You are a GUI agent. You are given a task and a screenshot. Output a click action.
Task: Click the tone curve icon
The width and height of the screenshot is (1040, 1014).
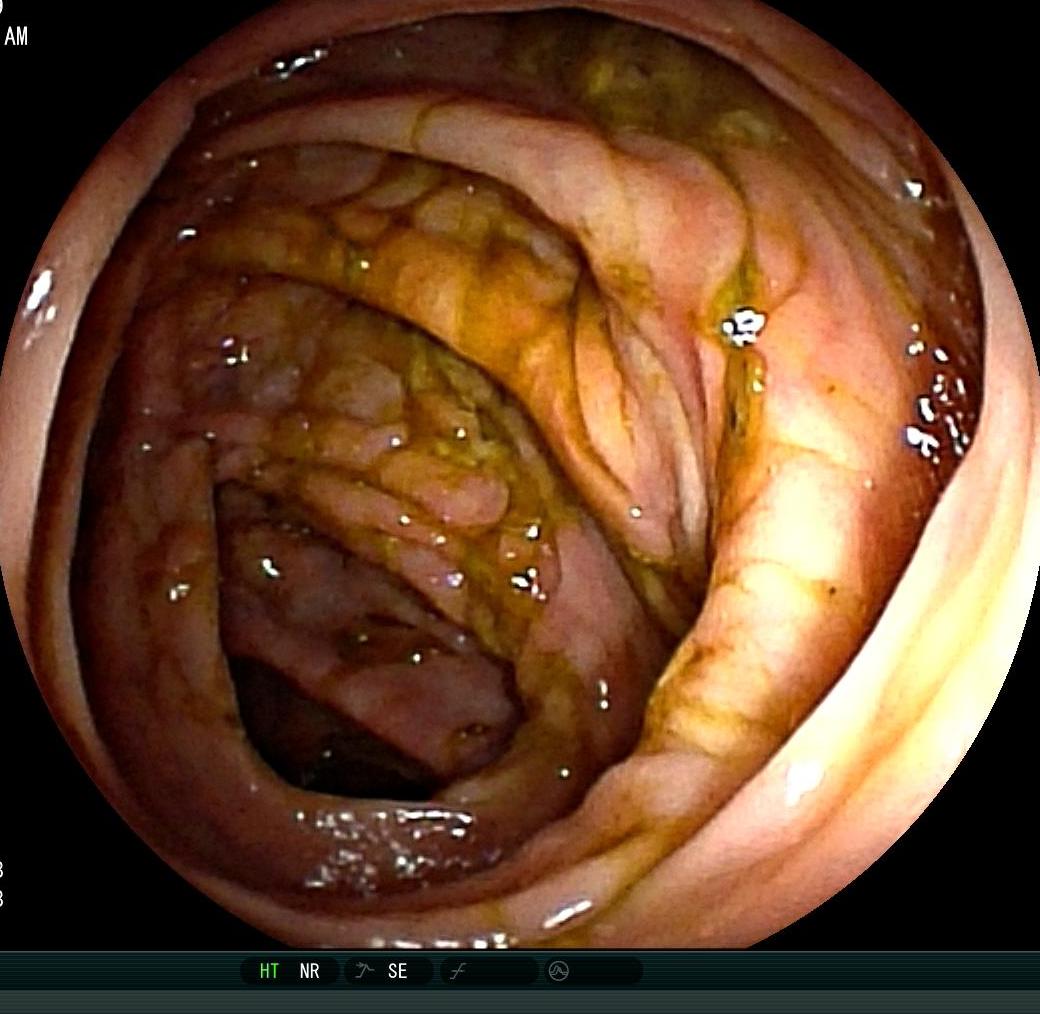pos(457,972)
